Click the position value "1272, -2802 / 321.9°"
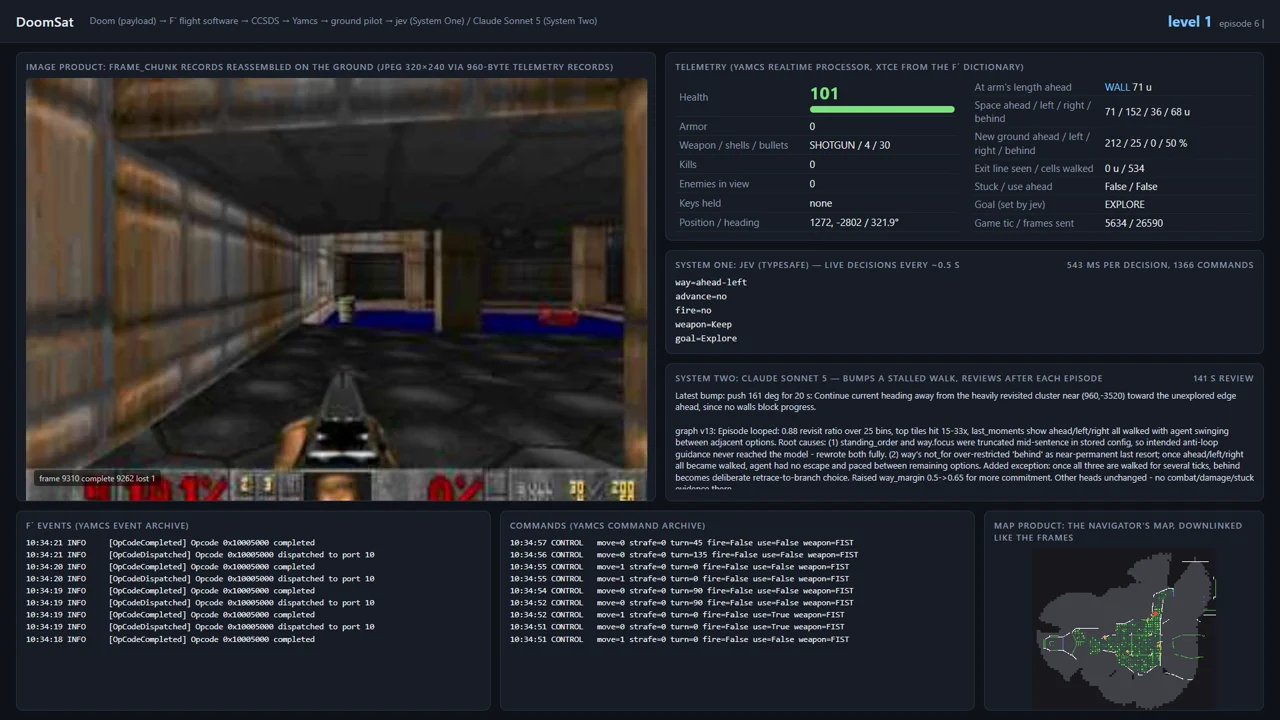Image resolution: width=1280 pixels, height=720 pixels. coord(854,222)
